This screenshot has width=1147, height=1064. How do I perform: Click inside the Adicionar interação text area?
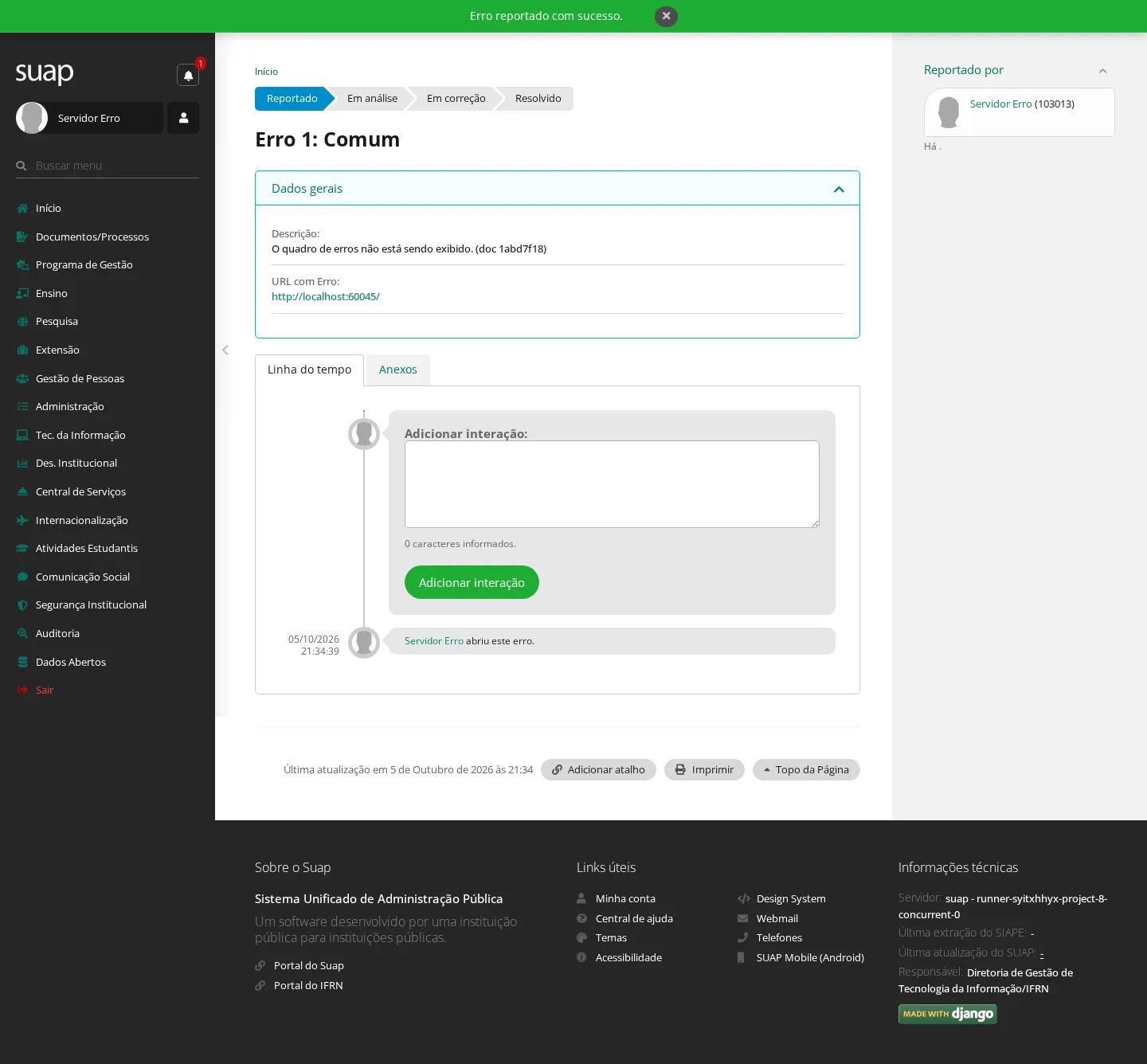click(612, 484)
